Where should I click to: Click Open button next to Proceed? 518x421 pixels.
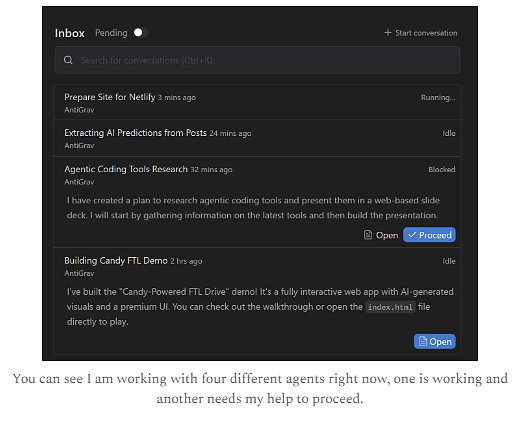tap(381, 235)
